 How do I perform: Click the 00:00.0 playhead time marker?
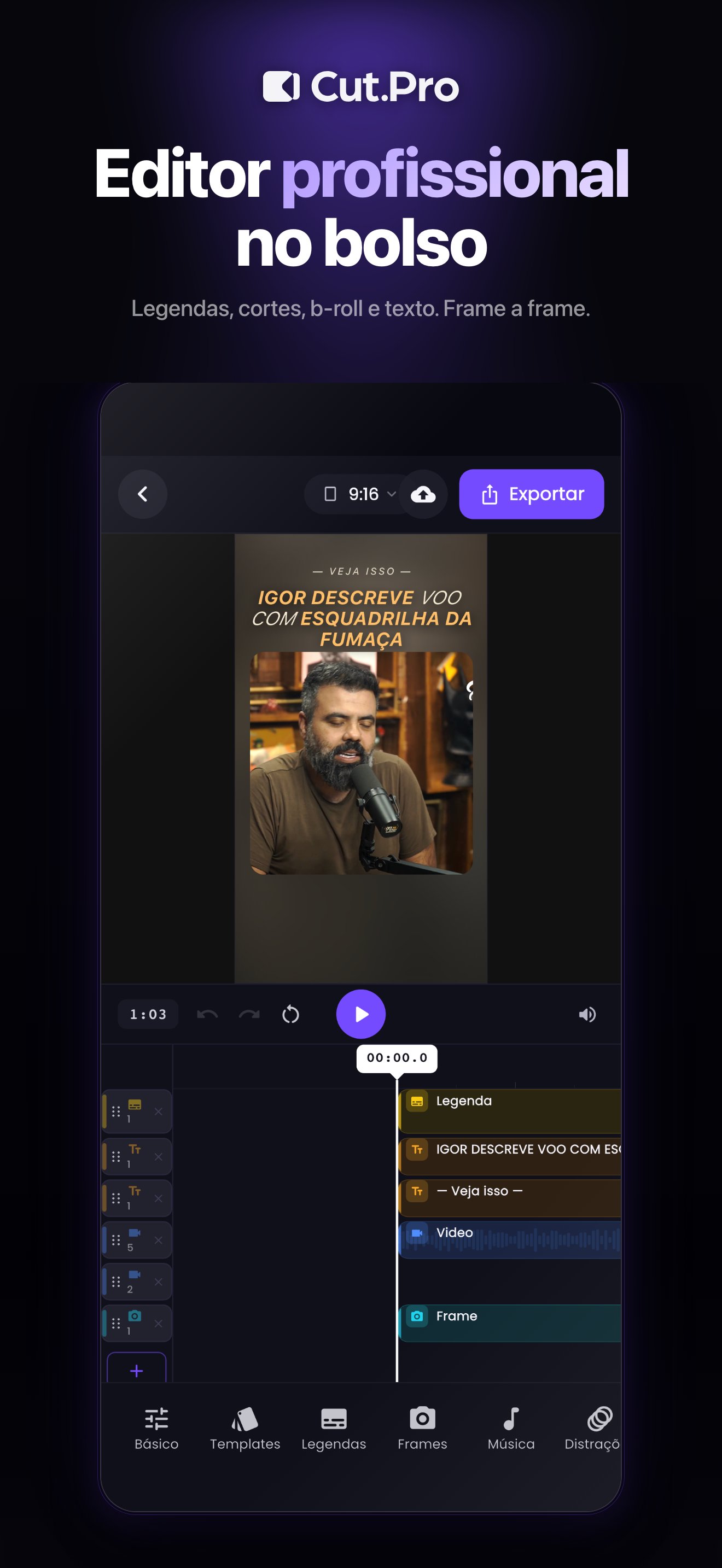(397, 1058)
